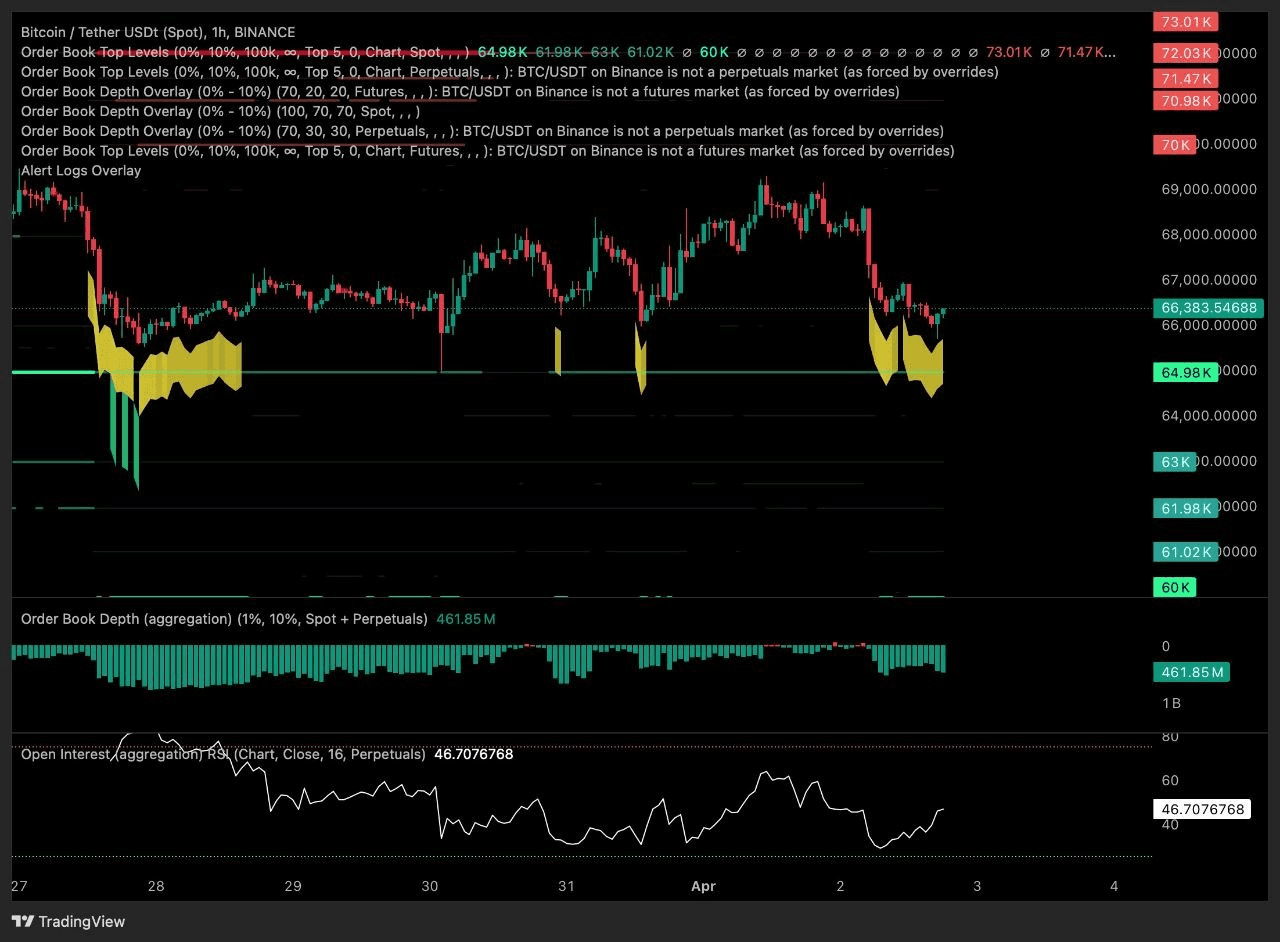Viewport: 1280px width, 942px height.
Task: Click the white 46.7076768 RSI value tag
Action: point(1203,808)
